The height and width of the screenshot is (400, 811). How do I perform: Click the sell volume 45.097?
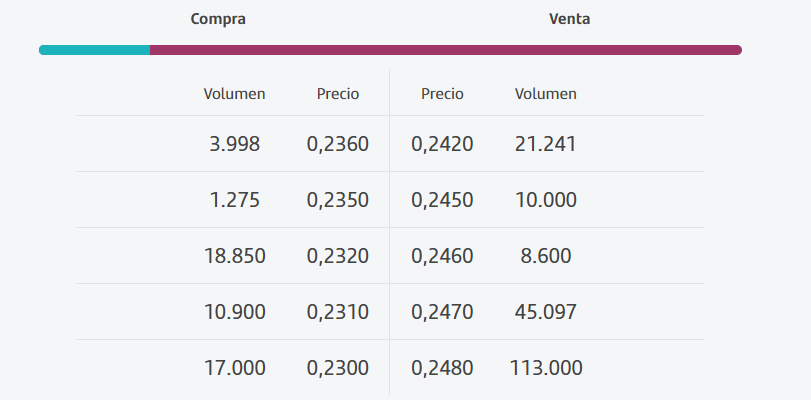(x=546, y=312)
